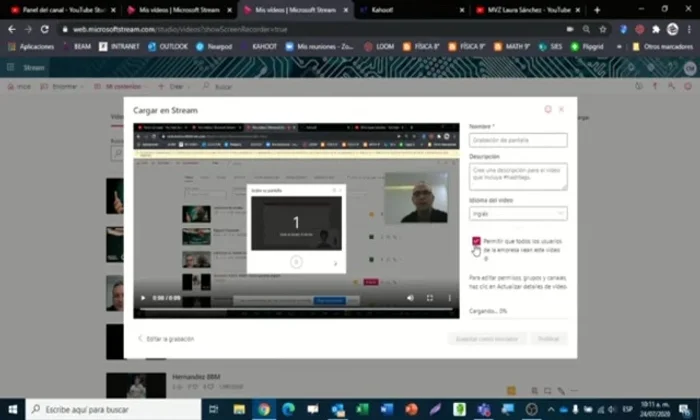Viewport: 700px width, 420px height.
Task: Click the Windows Start button
Action: point(12,409)
